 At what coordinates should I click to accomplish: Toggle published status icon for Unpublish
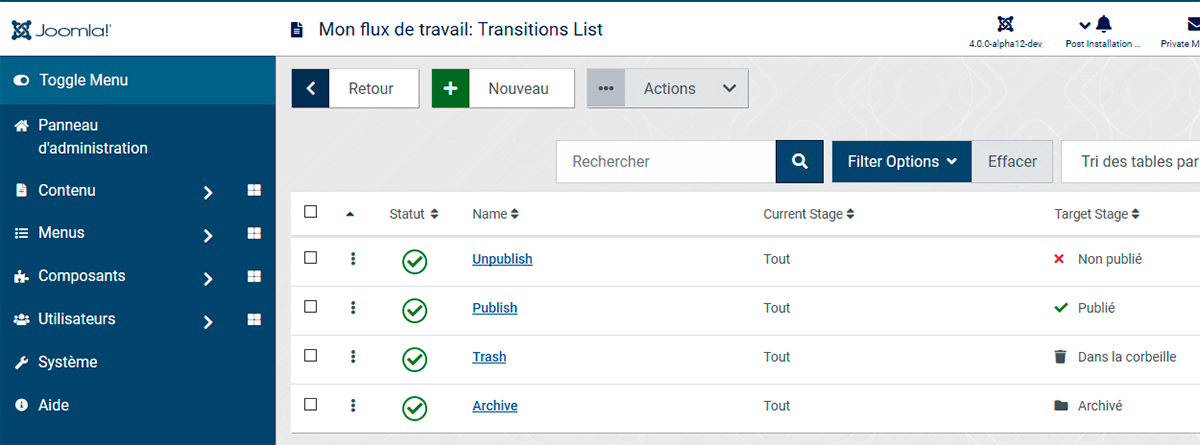[415, 262]
